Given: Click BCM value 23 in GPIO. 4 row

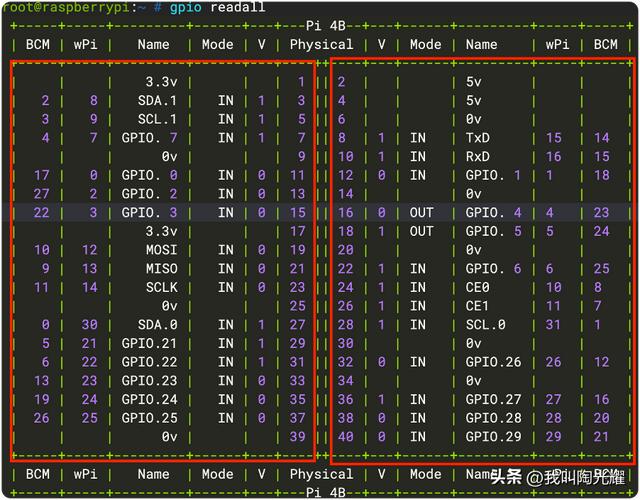Looking at the screenshot, I should coord(602,213).
